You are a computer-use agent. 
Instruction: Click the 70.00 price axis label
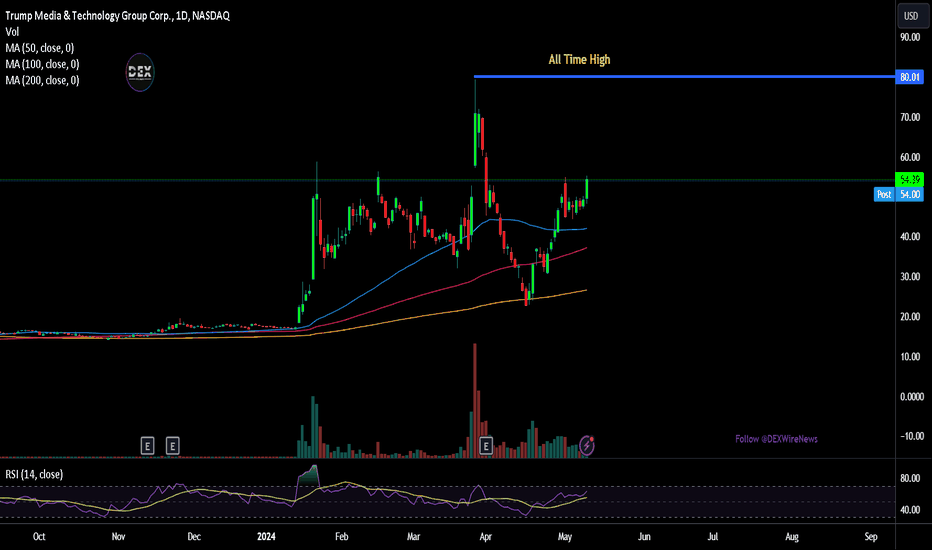tap(910, 117)
